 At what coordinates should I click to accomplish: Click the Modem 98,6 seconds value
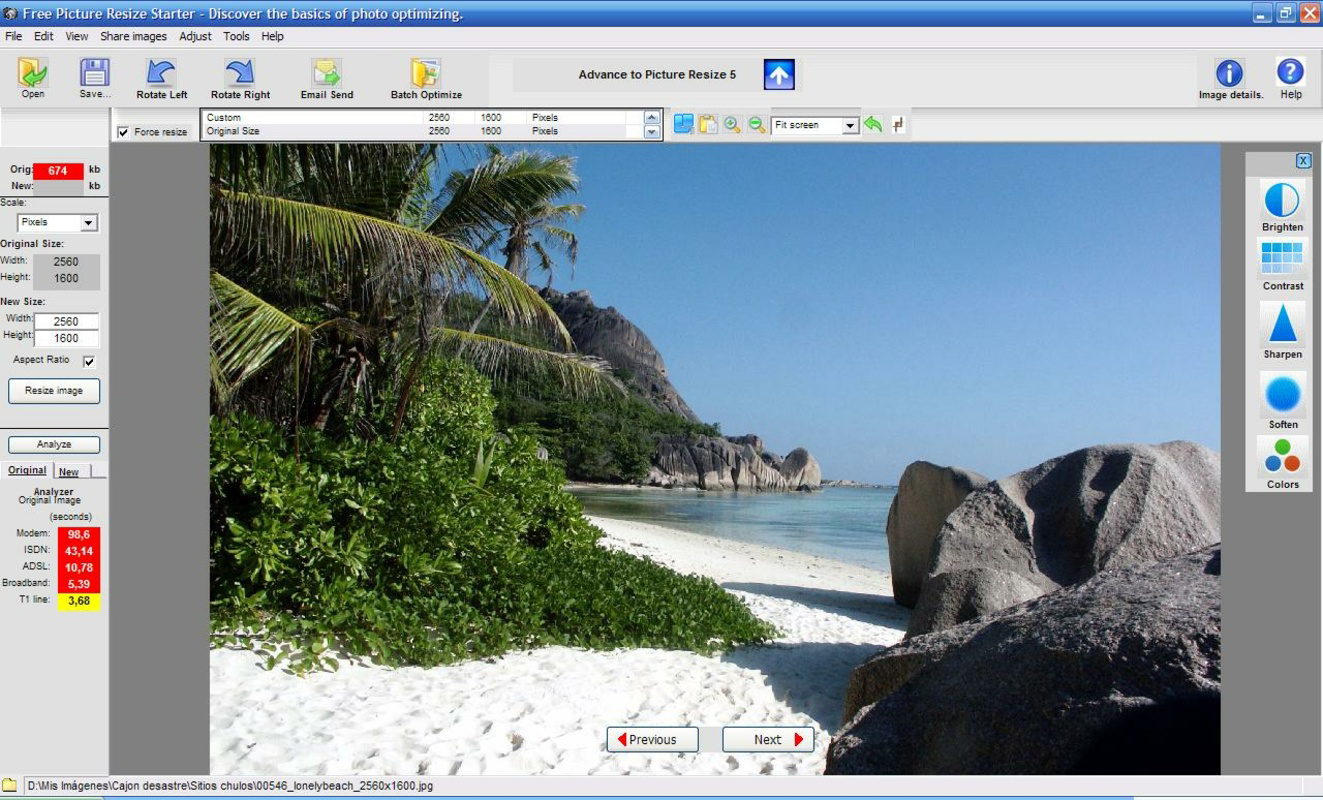[x=79, y=535]
